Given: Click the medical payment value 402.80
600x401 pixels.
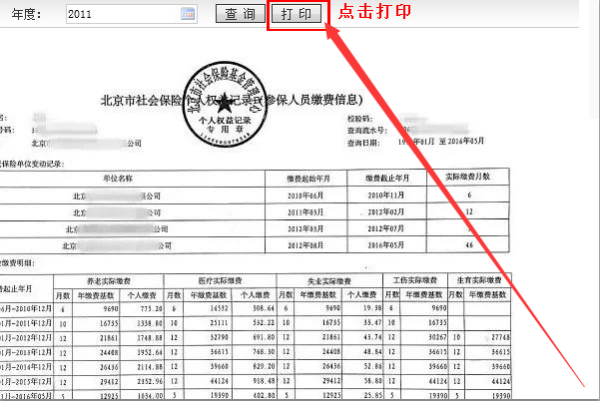Looking at the screenshot, I should click(263, 396).
